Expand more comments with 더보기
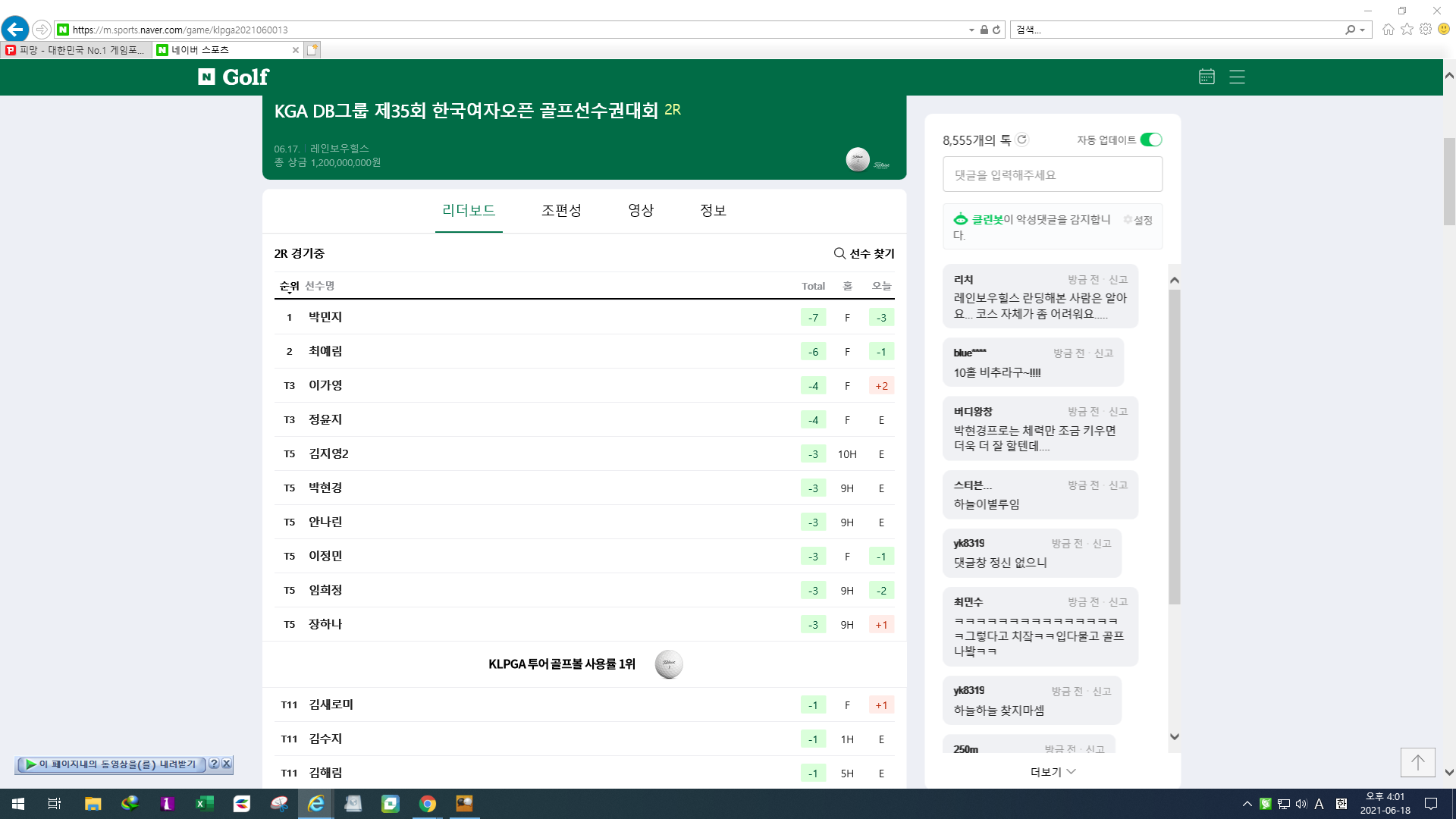This screenshot has height=819, width=1456. point(1053,772)
